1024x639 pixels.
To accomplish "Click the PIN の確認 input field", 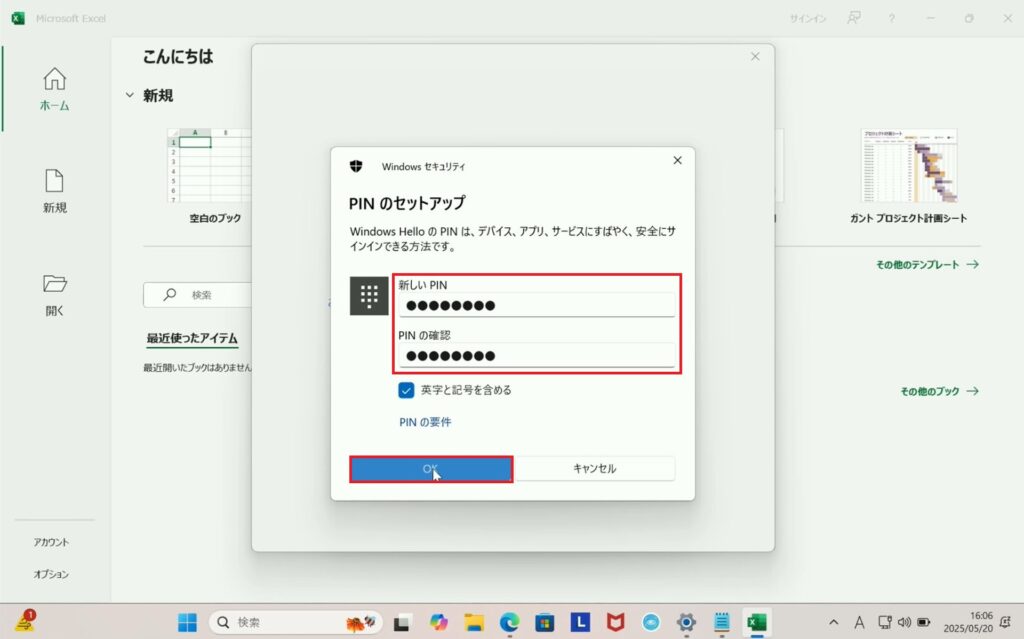I will pos(537,355).
